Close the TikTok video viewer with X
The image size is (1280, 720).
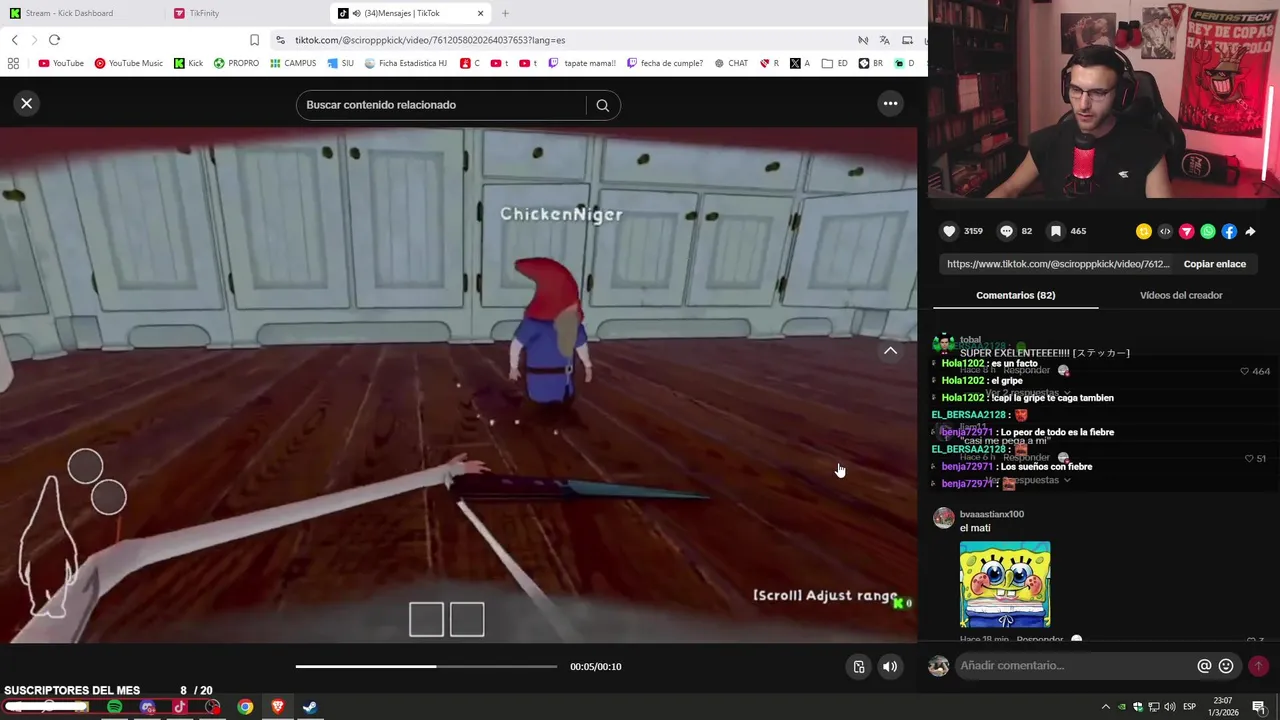coord(27,103)
